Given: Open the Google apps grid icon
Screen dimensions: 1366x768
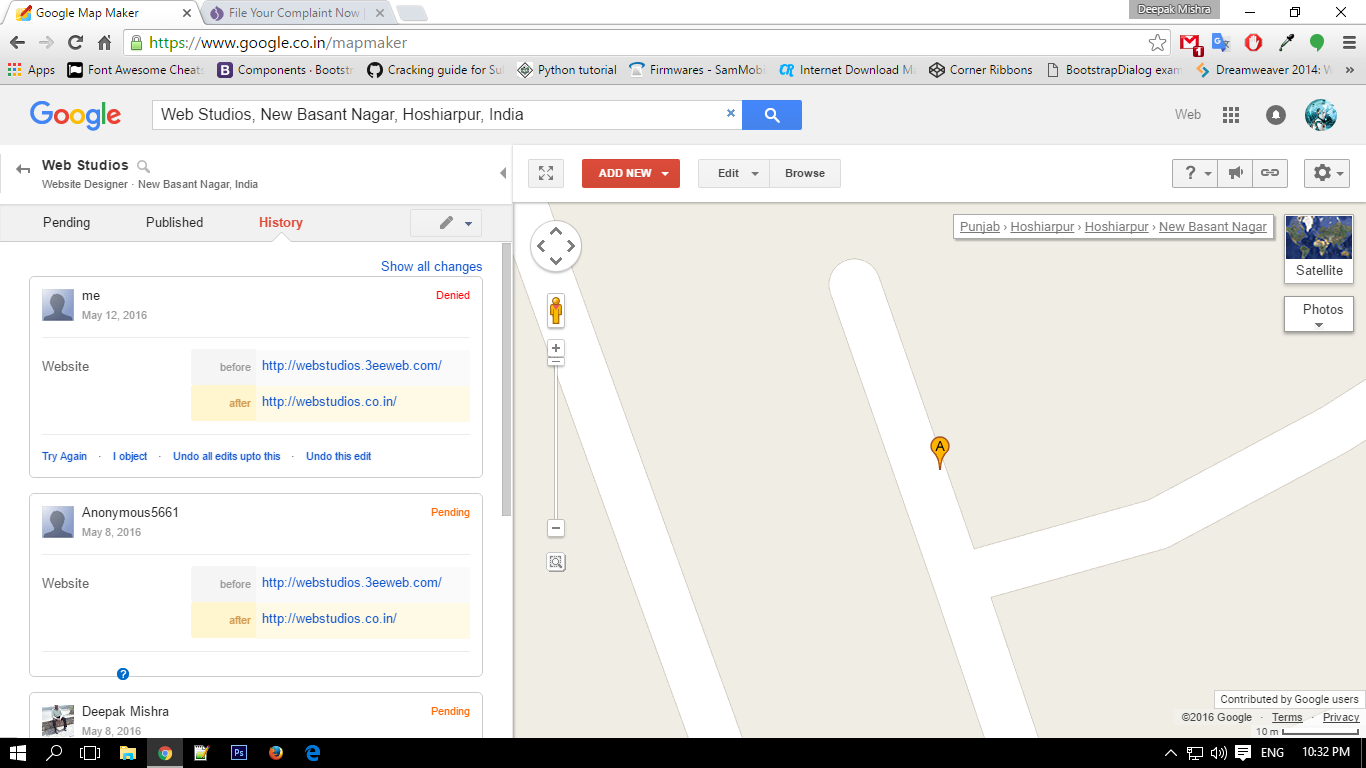Looking at the screenshot, I should (x=1231, y=115).
